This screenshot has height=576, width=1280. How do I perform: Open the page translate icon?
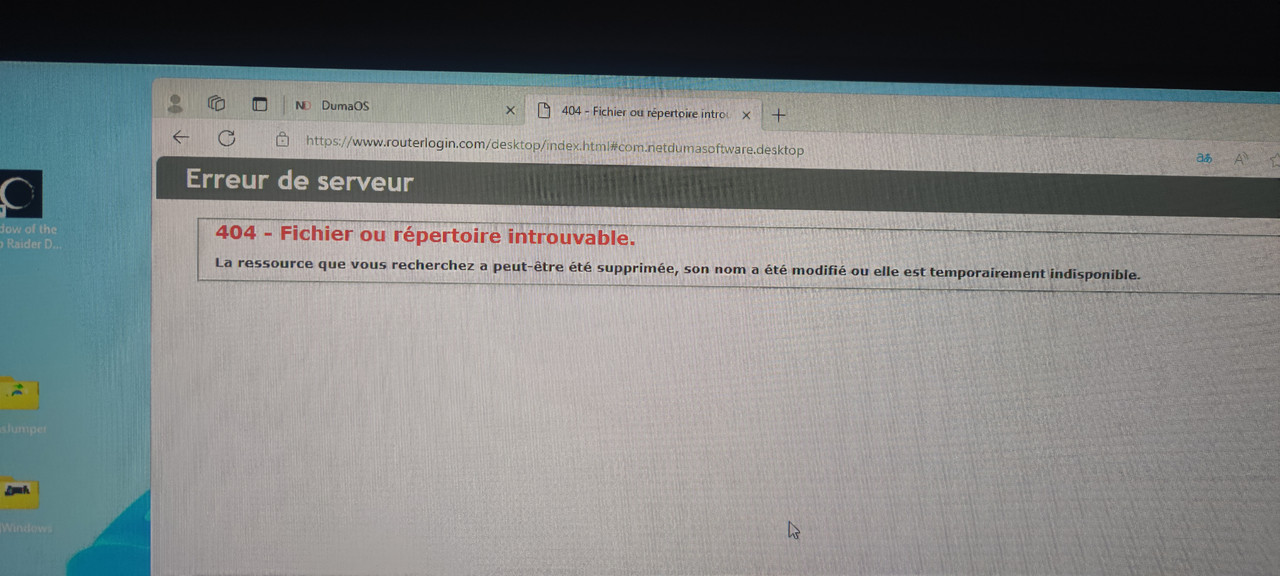[x=1205, y=158]
